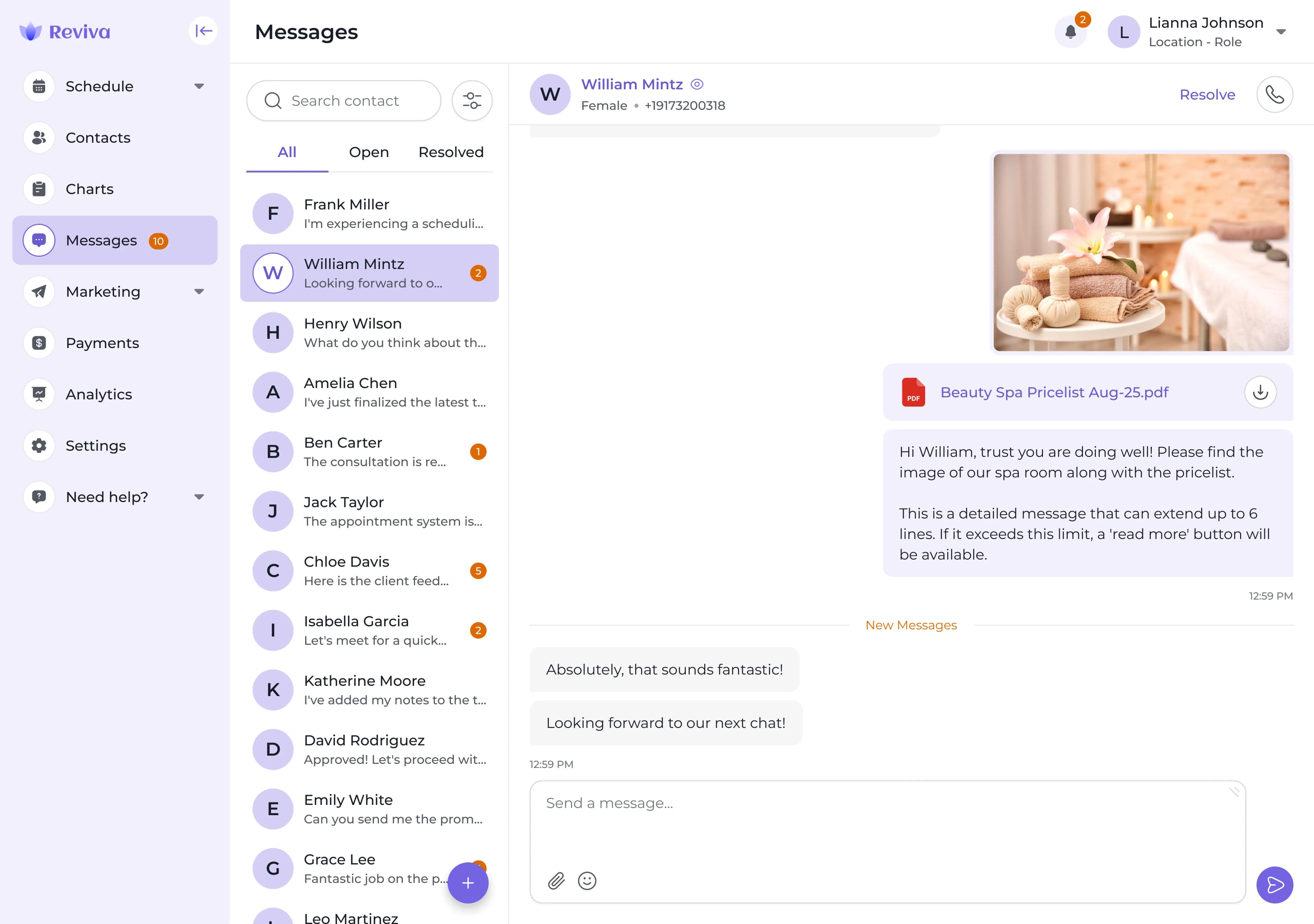Switch to the Resolved conversations tab
This screenshot has height=924, width=1314.
click(450, 152)
